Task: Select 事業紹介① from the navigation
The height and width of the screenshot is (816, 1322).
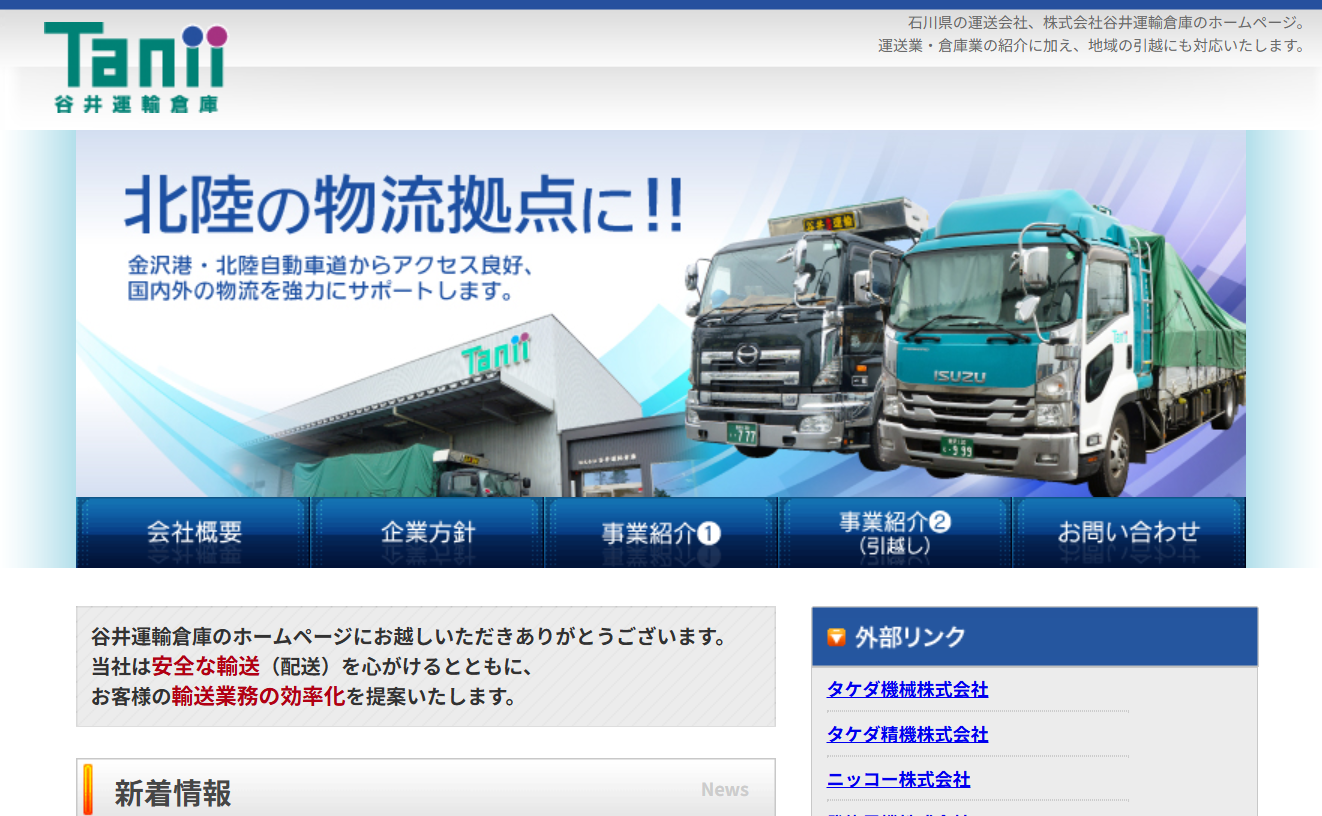Action: (660, 532)
